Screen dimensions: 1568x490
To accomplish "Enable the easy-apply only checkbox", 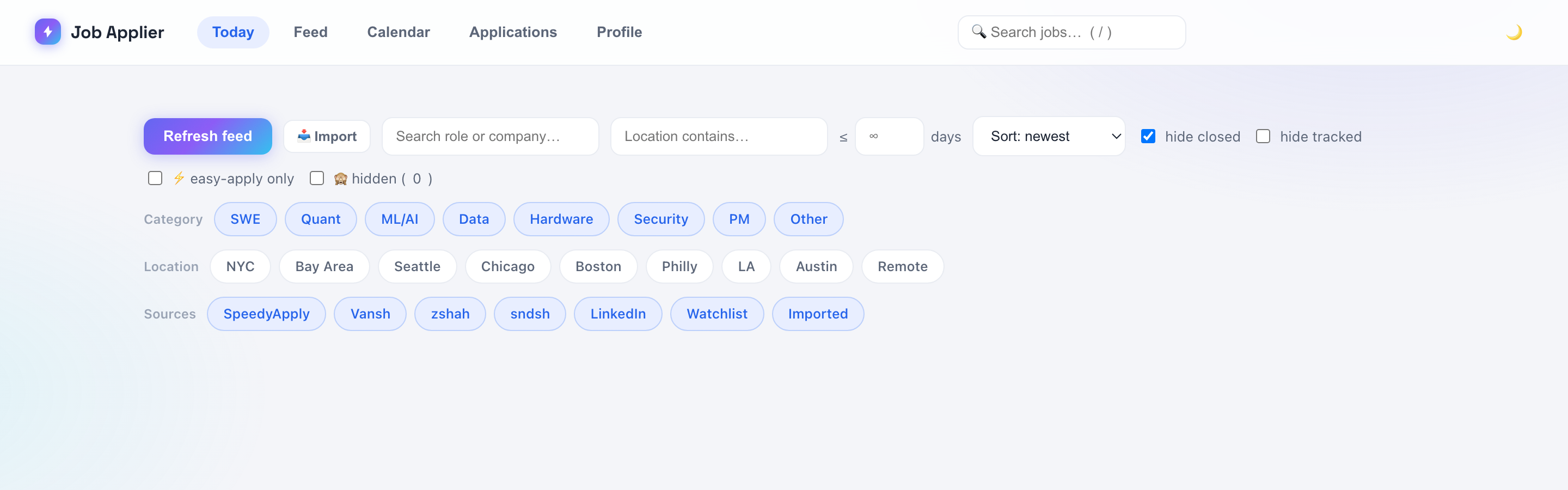I will pos(155,179).
